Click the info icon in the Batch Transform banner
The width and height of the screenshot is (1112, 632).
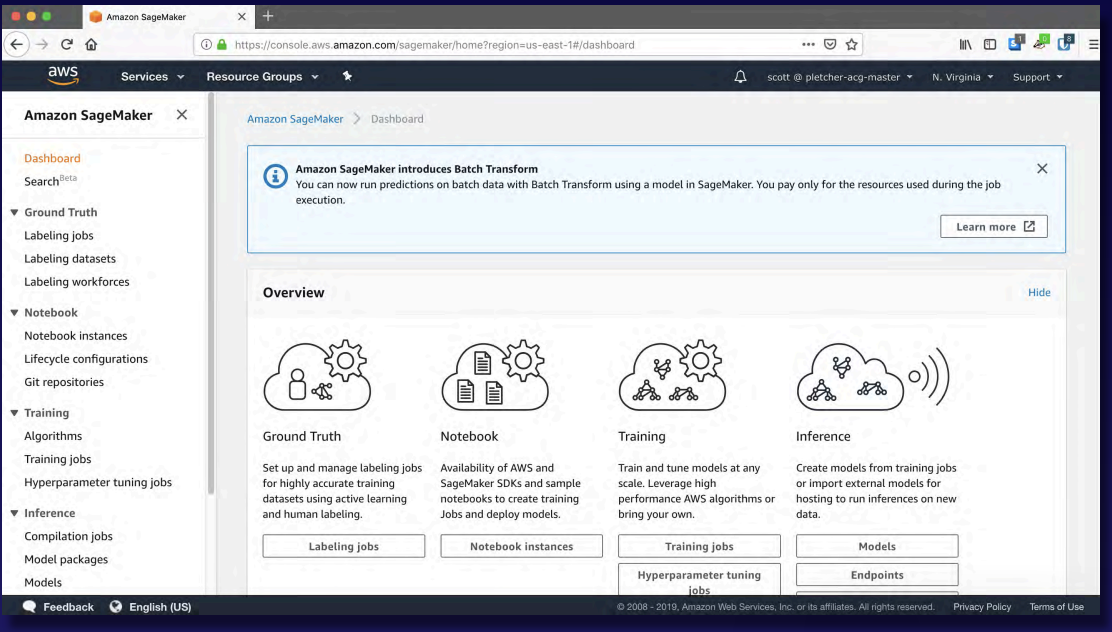click(275, 175)
